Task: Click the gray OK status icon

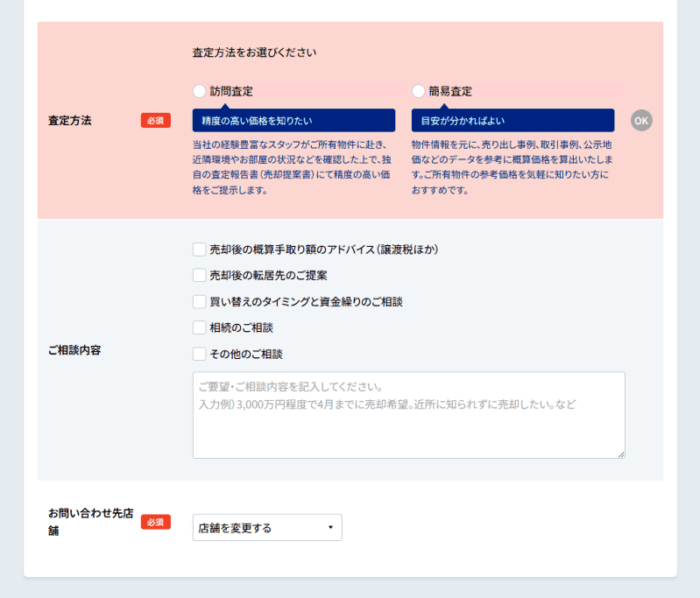Action: [642, 120]
